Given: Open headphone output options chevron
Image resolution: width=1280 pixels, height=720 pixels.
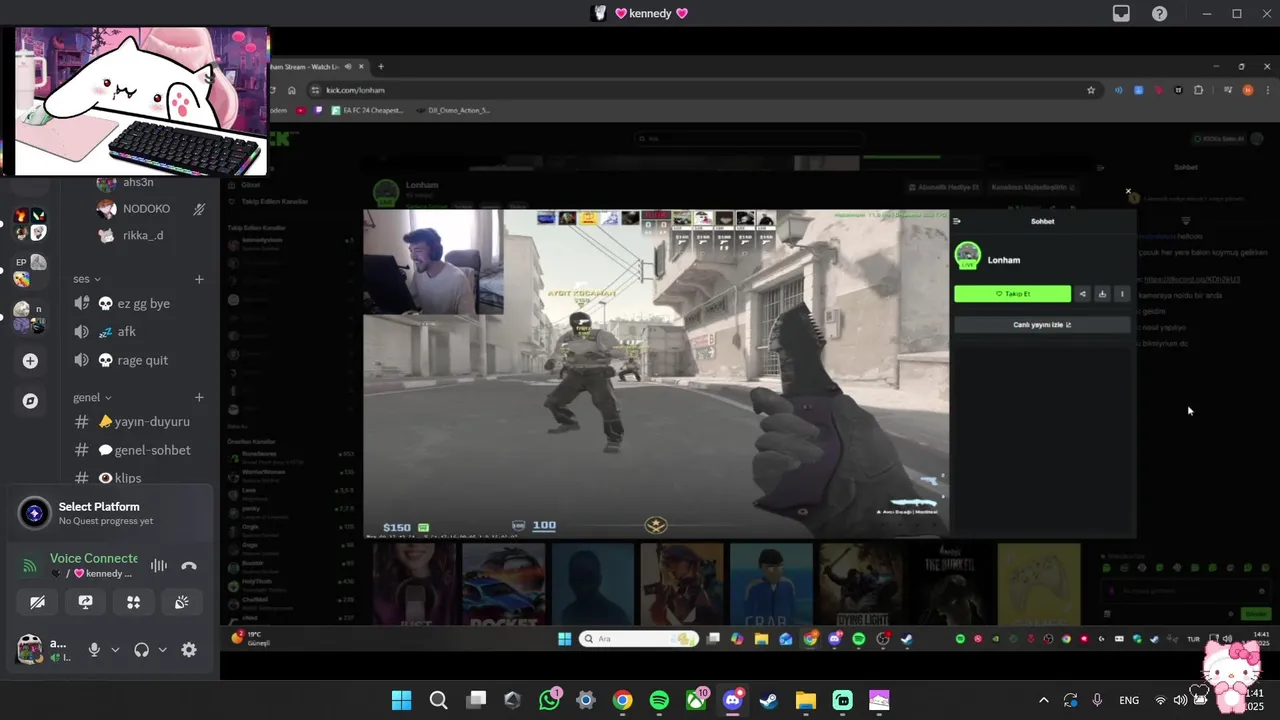Looking at the screenshot, I should pos(162,650).
